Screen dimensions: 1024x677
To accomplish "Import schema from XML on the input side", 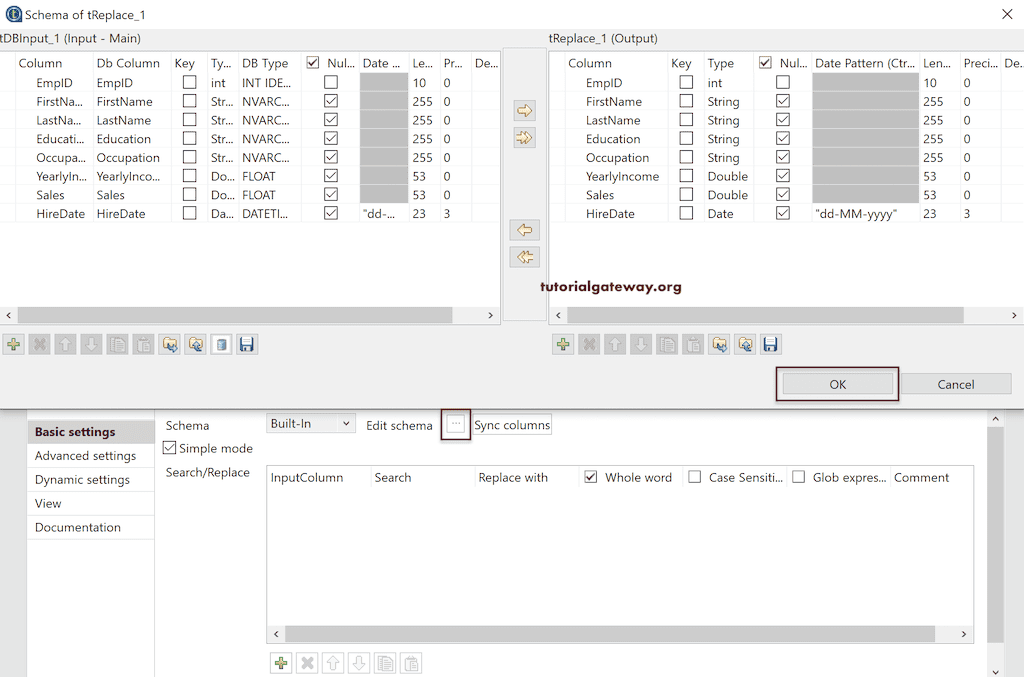I will (x=168, y=344).
